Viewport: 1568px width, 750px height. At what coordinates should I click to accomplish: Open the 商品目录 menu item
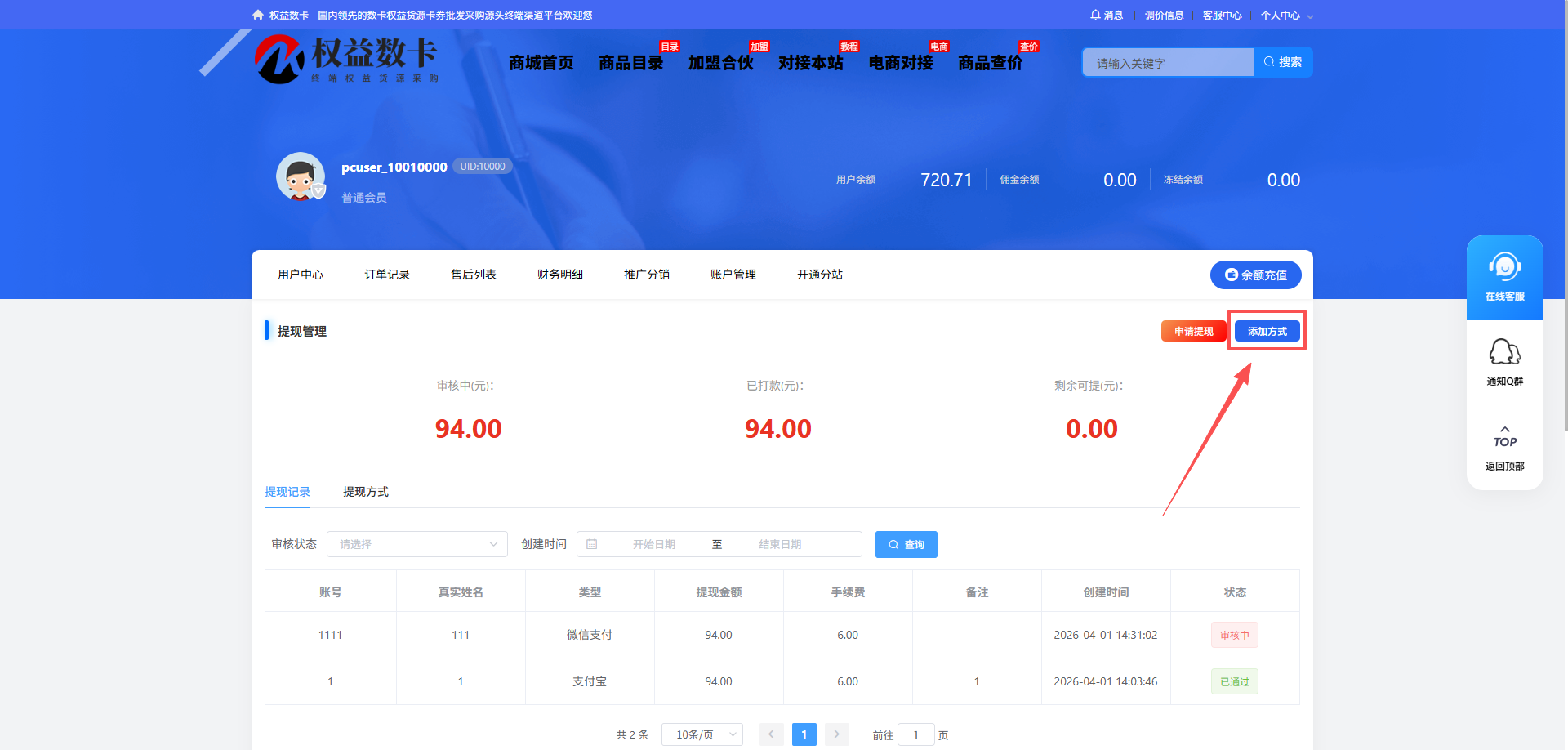pos(630,62)
